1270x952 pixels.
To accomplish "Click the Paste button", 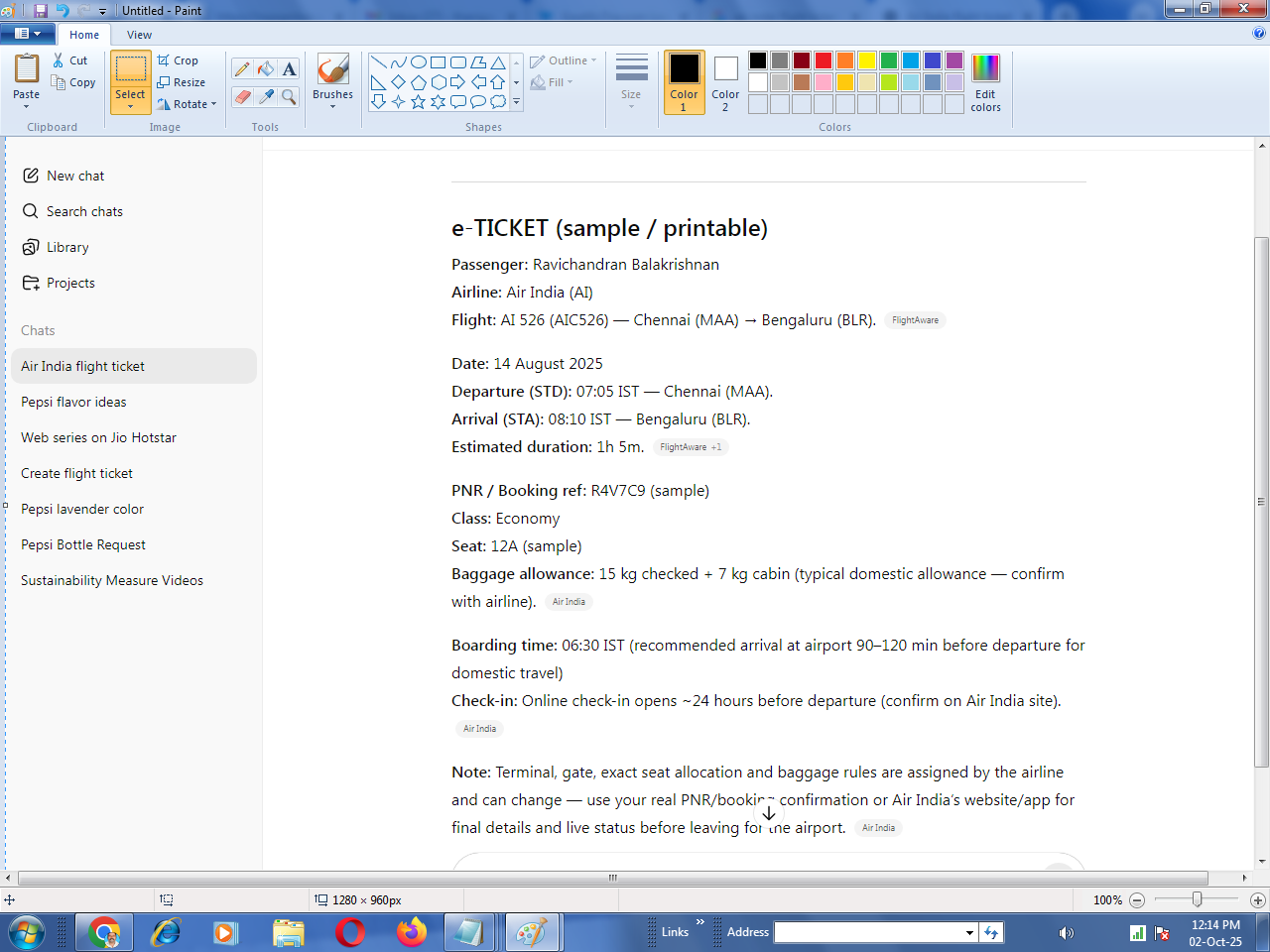I will [x=27, y=70].
